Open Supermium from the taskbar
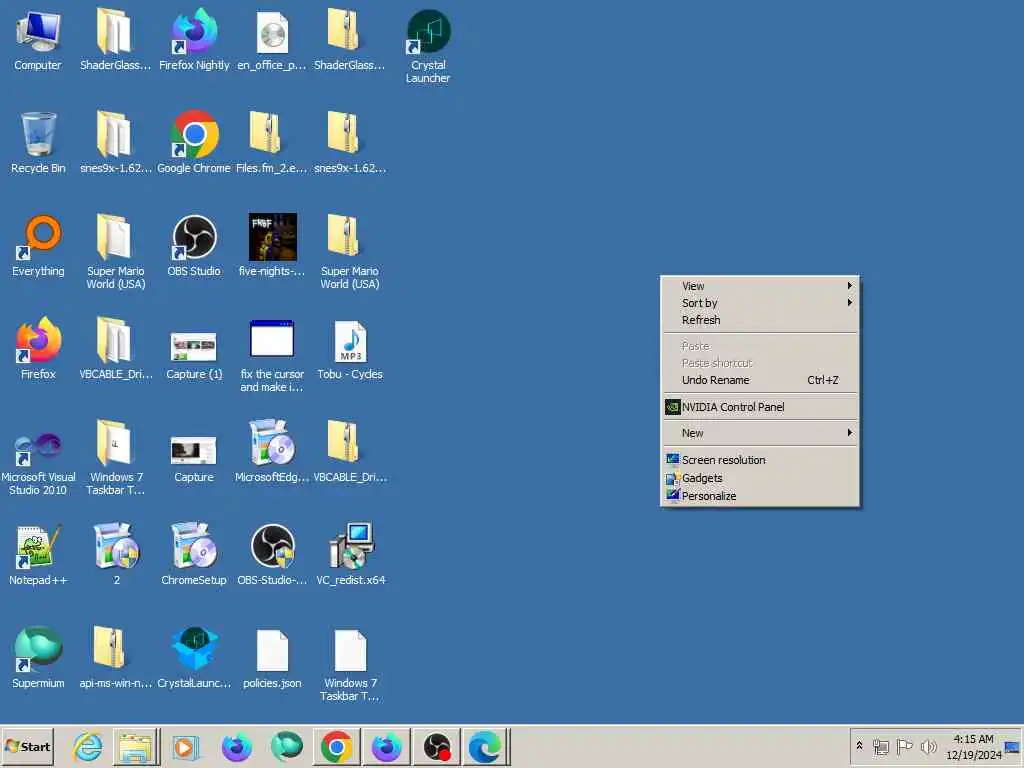 [x=287, y=746]
